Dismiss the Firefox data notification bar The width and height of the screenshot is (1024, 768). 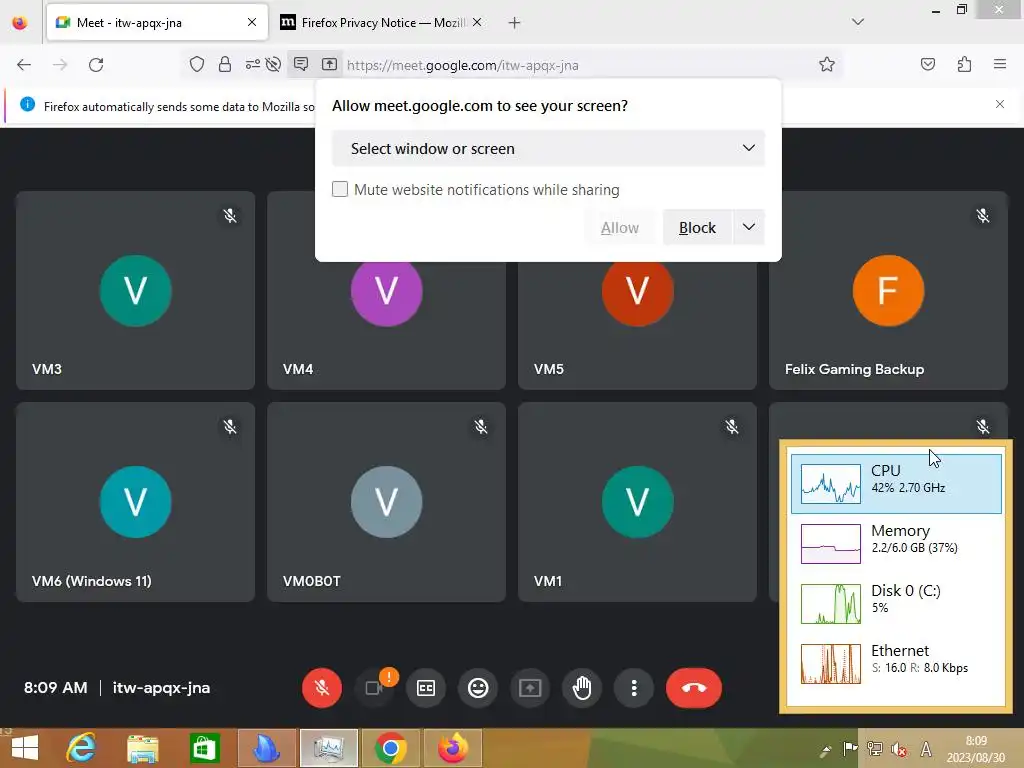(x=1000, y=104)
